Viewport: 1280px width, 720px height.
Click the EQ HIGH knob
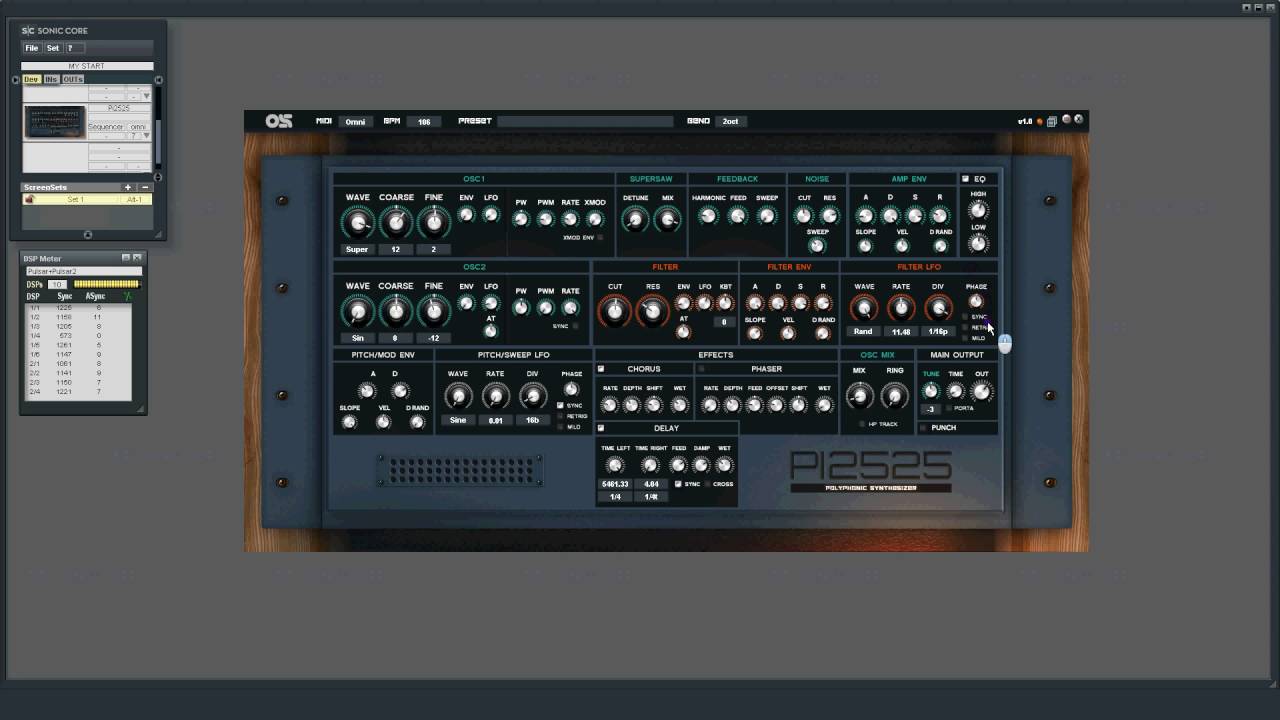(x=978, y=210)
